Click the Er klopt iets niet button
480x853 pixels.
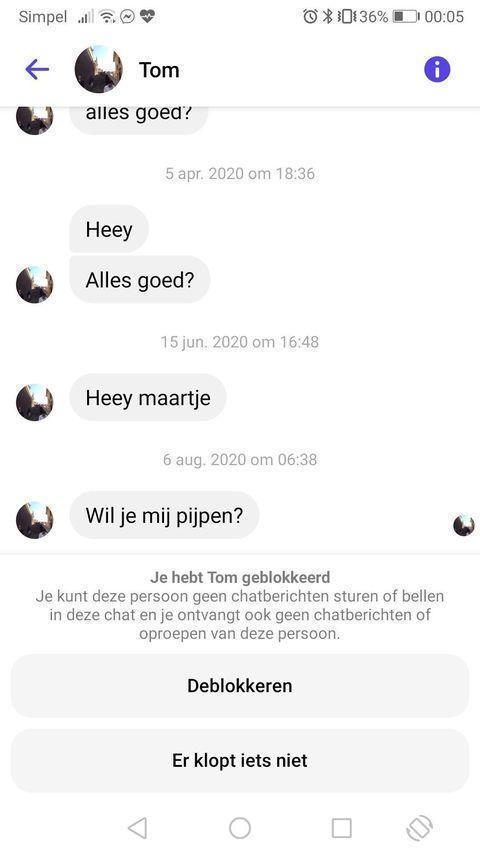pos(240,760)
